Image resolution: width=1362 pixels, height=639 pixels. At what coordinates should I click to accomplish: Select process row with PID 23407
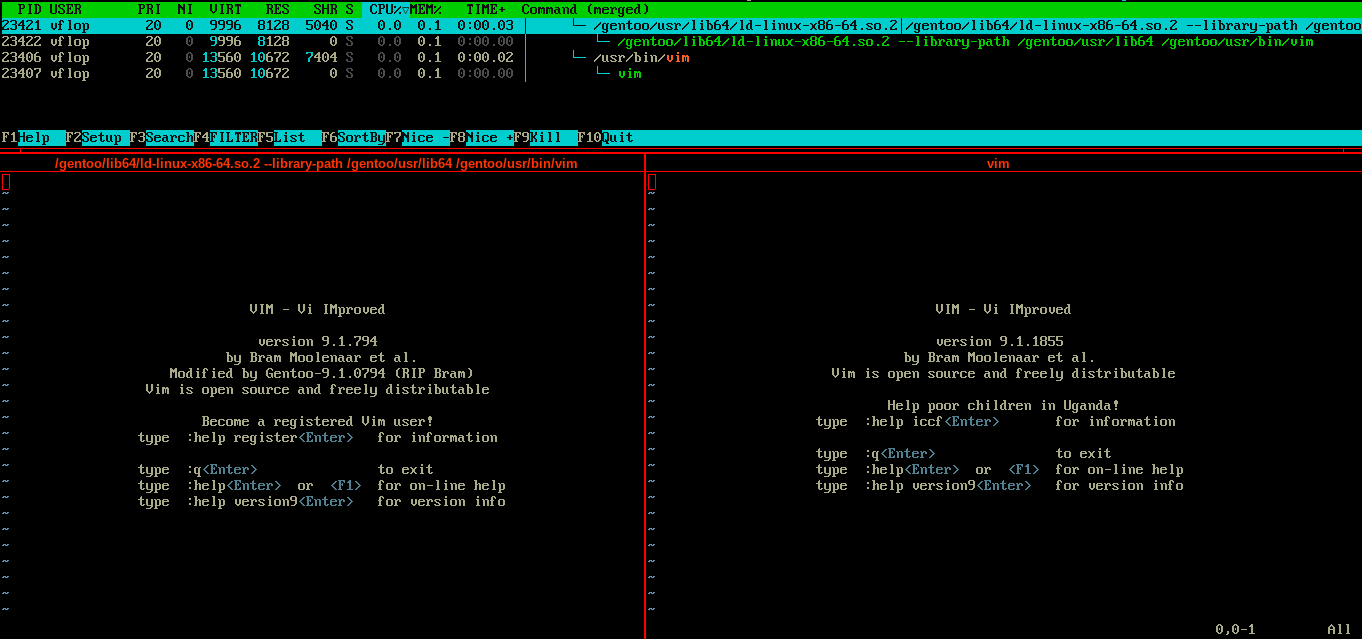coord(681,73)
